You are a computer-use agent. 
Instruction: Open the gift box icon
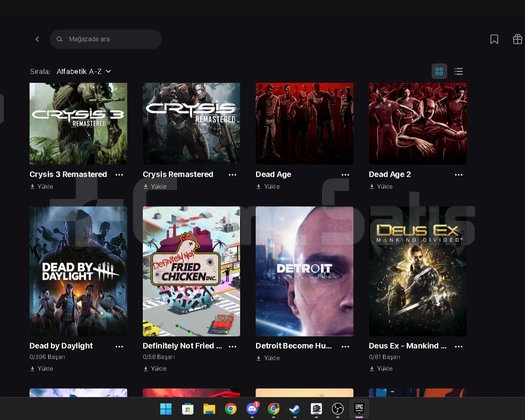coord(517,39)
